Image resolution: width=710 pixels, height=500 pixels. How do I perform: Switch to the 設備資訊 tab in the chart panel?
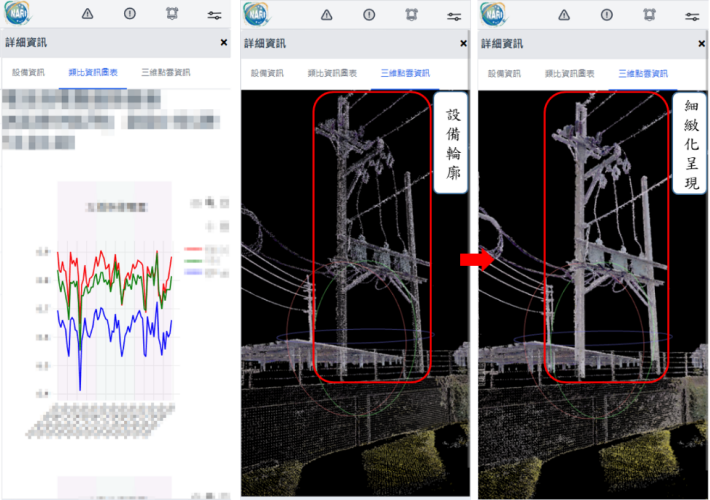tap(28, 72)
